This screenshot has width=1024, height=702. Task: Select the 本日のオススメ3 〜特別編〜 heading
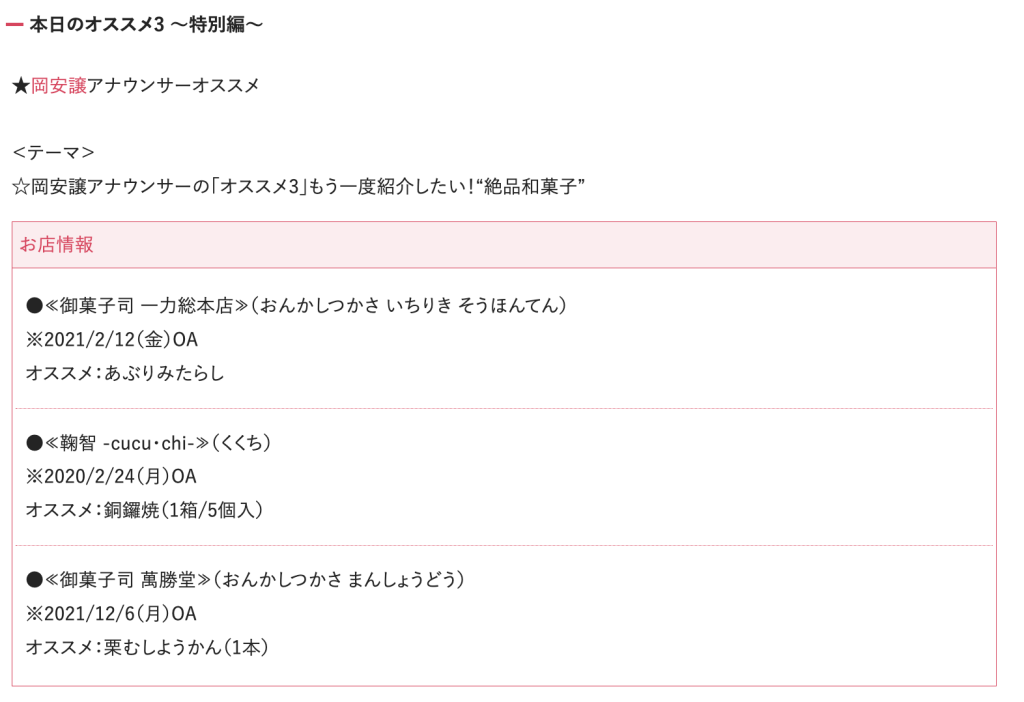(x=146, y=24)
